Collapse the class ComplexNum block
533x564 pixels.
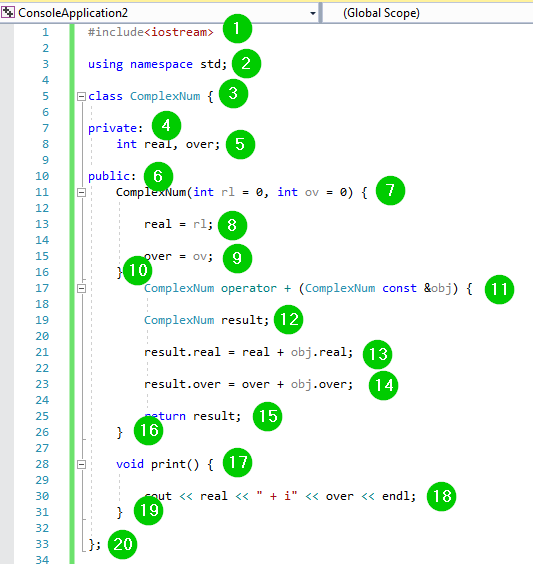82,96
